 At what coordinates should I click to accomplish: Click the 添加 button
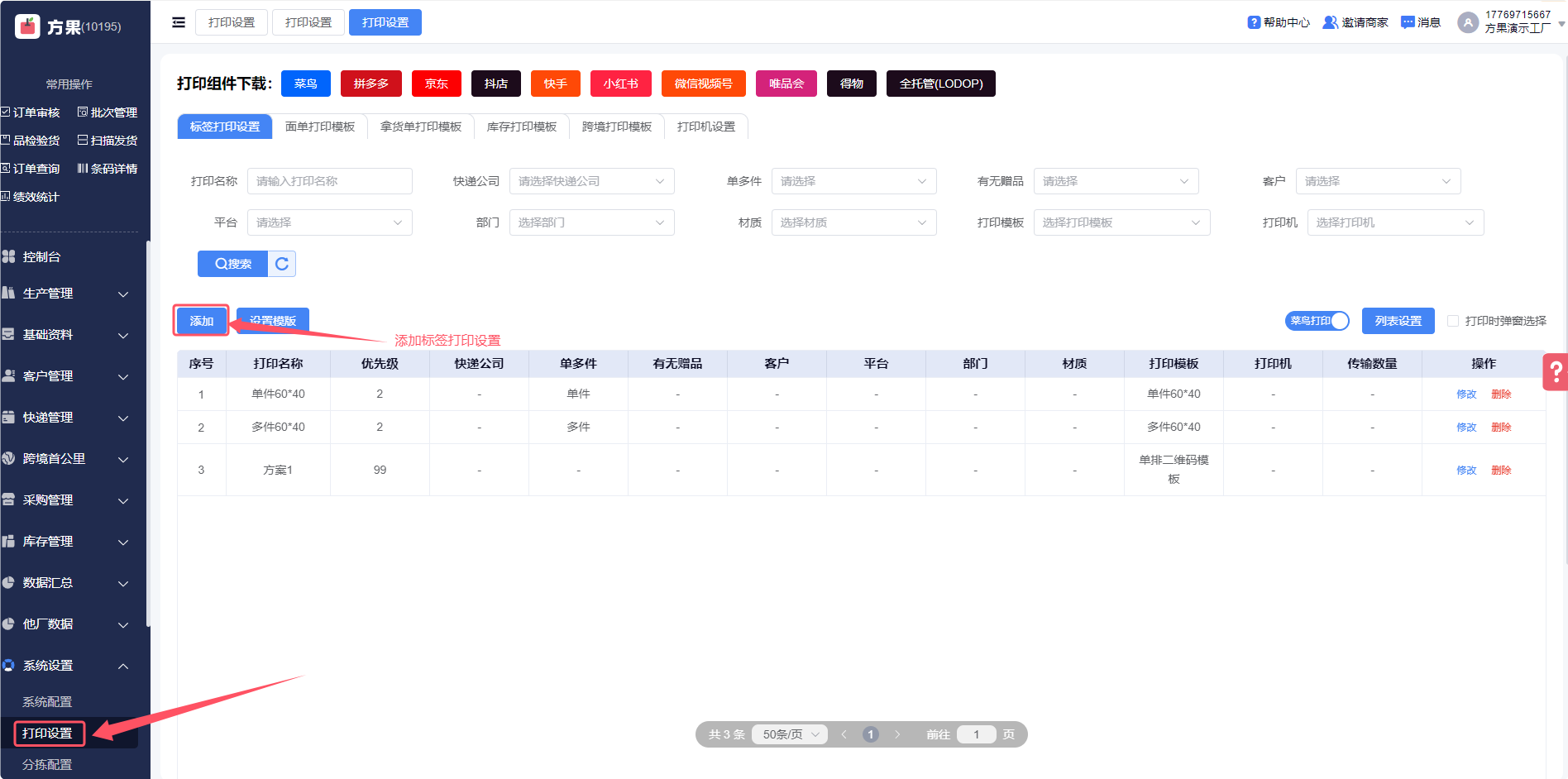[201, 321]
